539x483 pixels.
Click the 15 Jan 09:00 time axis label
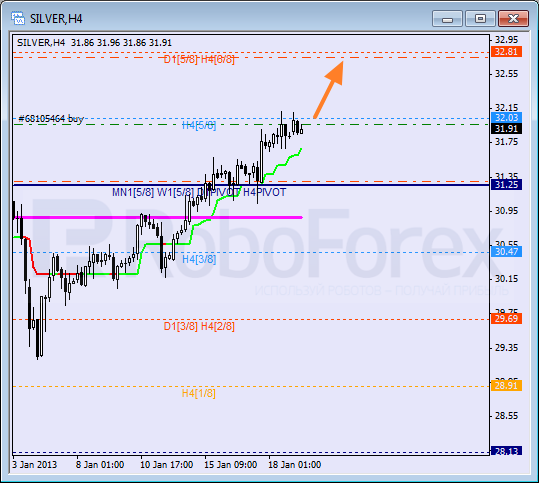231,465
